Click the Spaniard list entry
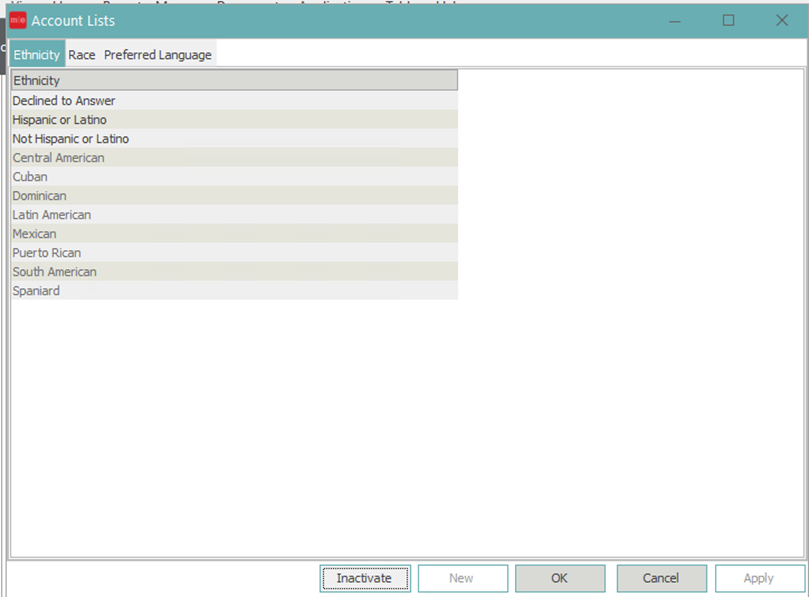The height and width of the screenshot is (597, 809). point(36,291)
